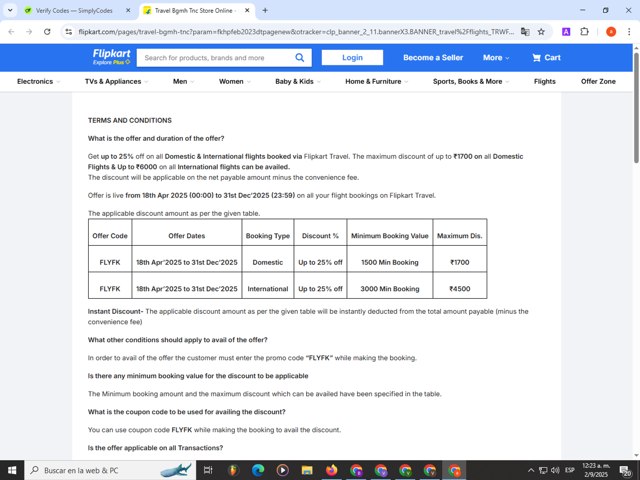Open the Cart
Image resolution: width=640 pixels, height=480 pixels.
pos(546,58)
